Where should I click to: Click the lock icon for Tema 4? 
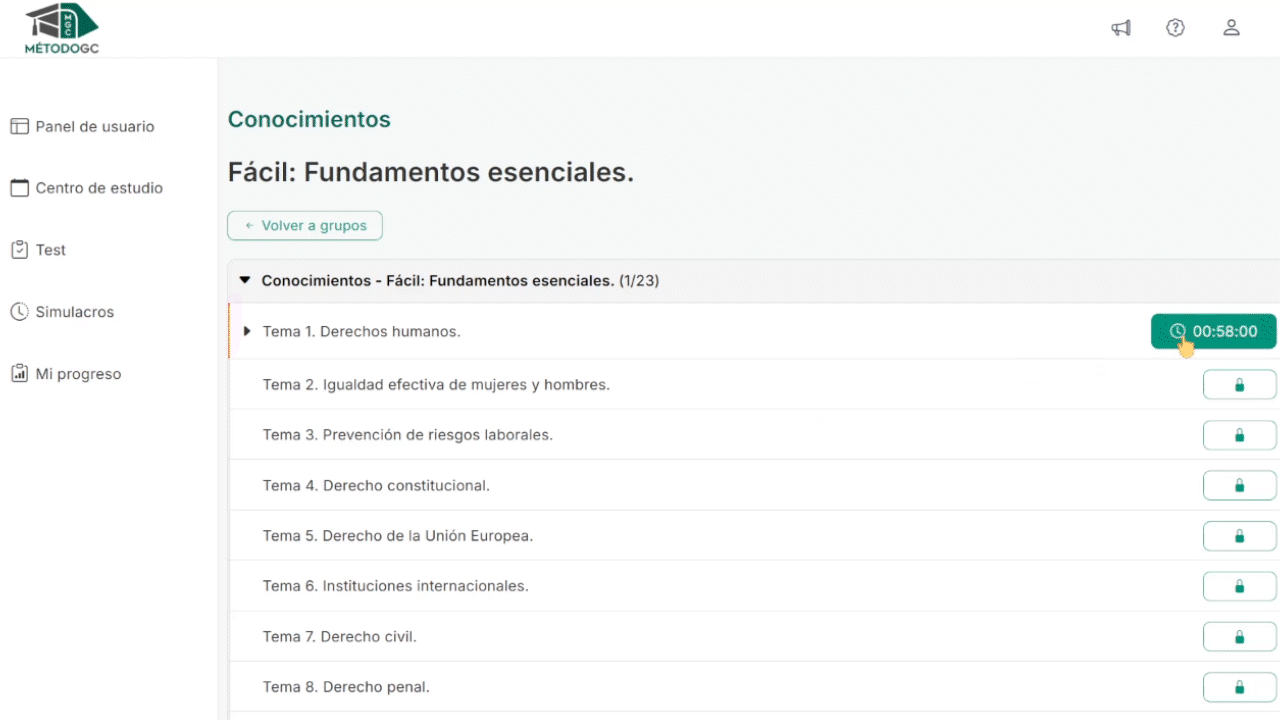pyautogui.click(x=1239, y=486)
